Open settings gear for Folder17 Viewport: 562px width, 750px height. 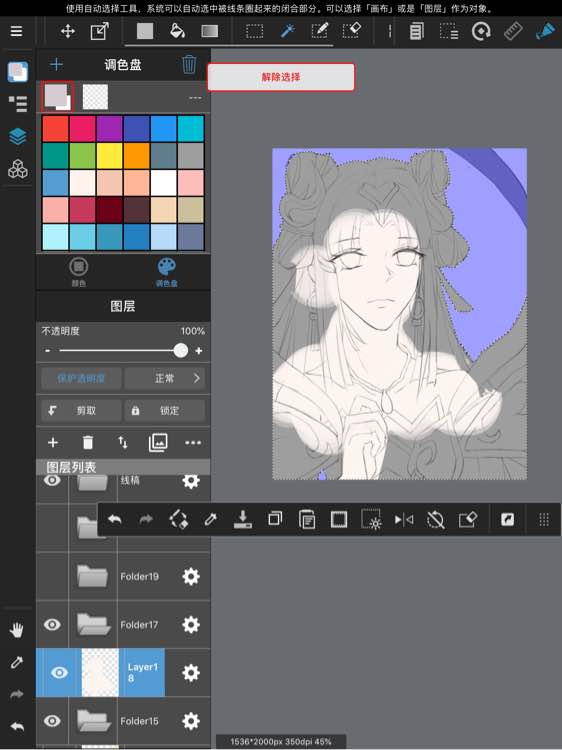tap(191, 625)
